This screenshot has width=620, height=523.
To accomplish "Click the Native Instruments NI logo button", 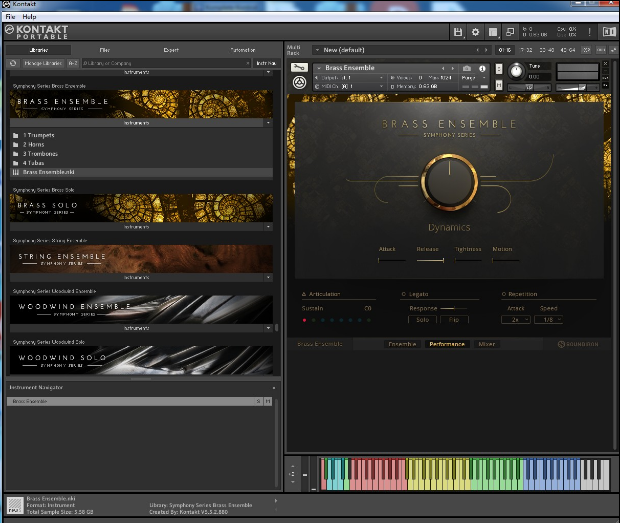I will pos(609,32).
